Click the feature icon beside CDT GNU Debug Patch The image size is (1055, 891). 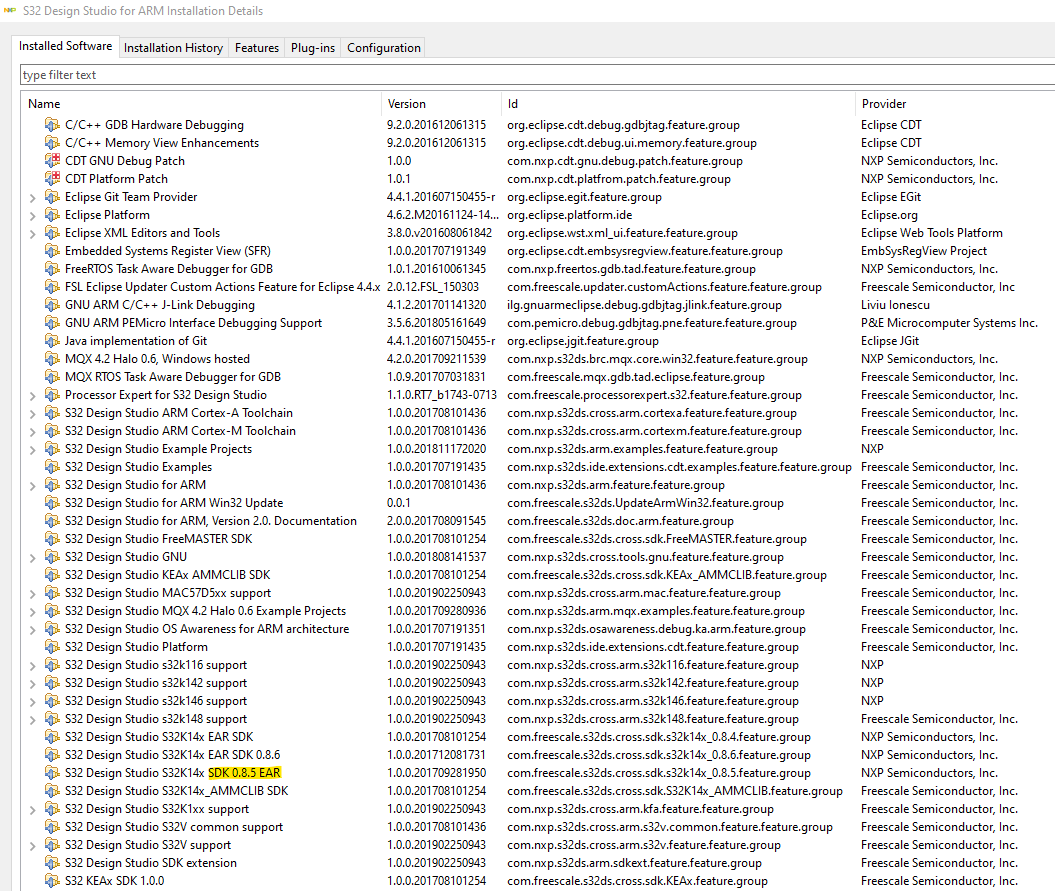pyautogui.click(x=51, y=160)
